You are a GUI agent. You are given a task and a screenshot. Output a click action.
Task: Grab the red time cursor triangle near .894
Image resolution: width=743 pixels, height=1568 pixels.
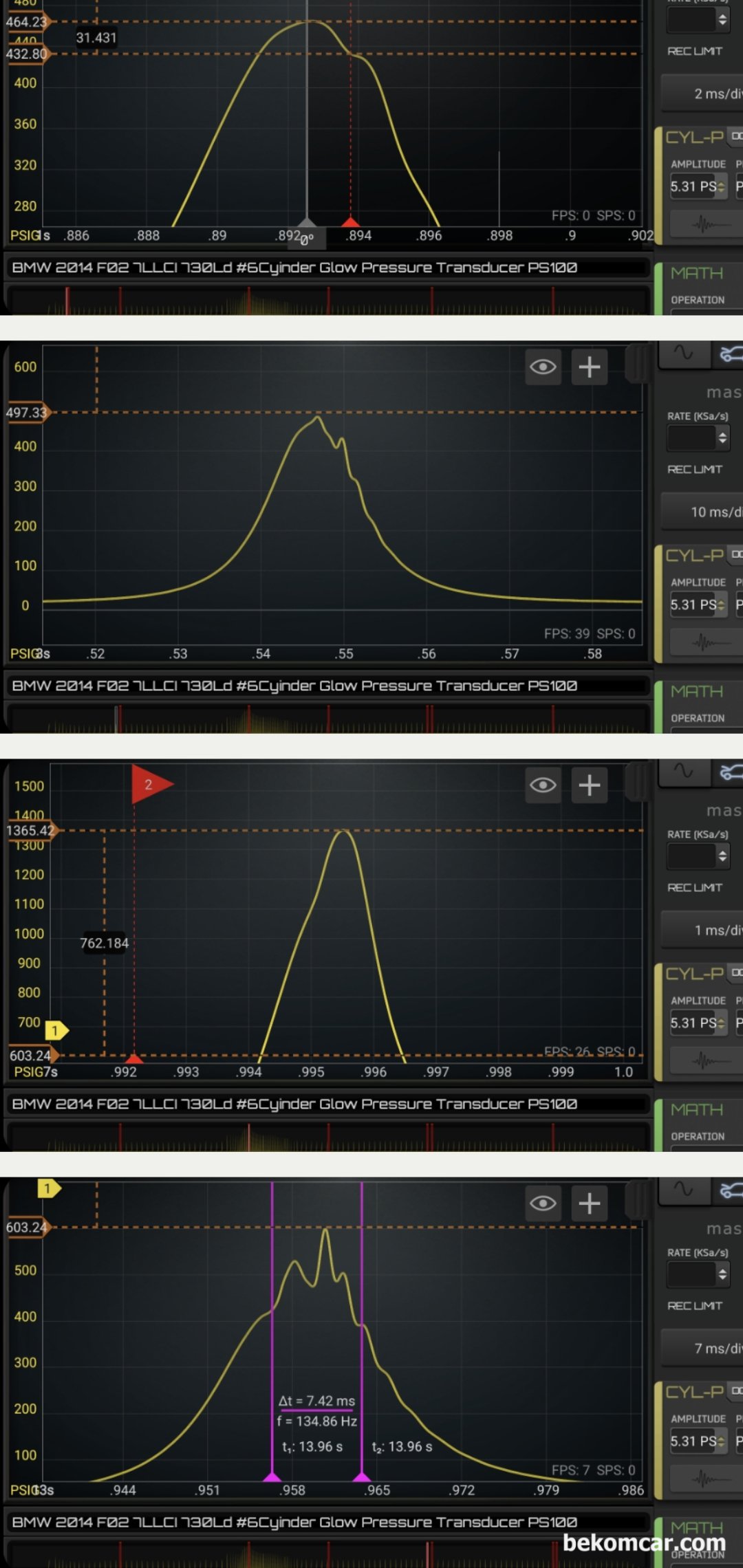pyautogui.click(x=350, y=221)
